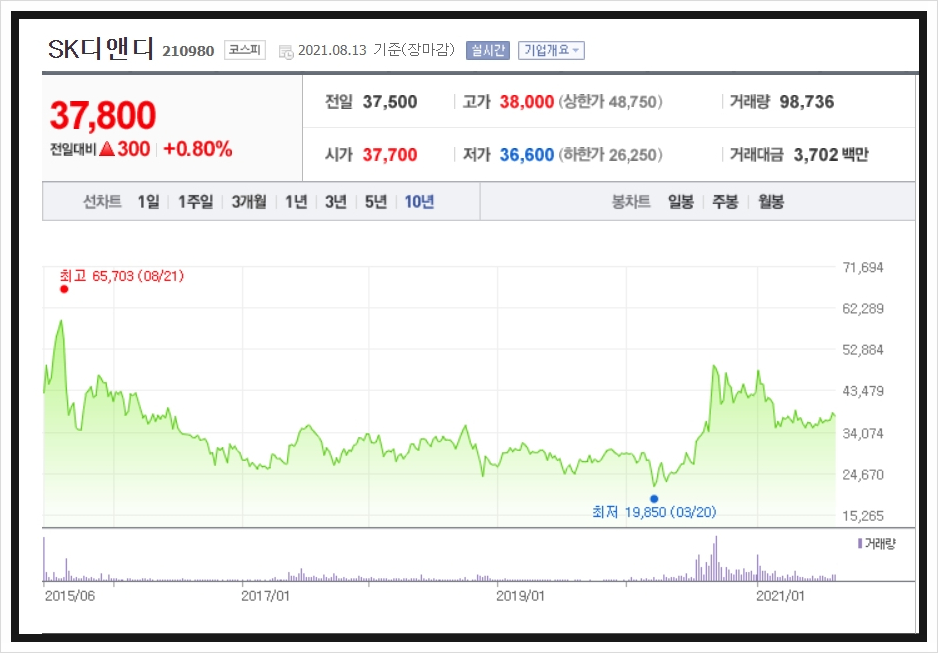938x653 pixels.
Task: Switch to 월봉 candle chart
Action: click(x=771, y=202)
